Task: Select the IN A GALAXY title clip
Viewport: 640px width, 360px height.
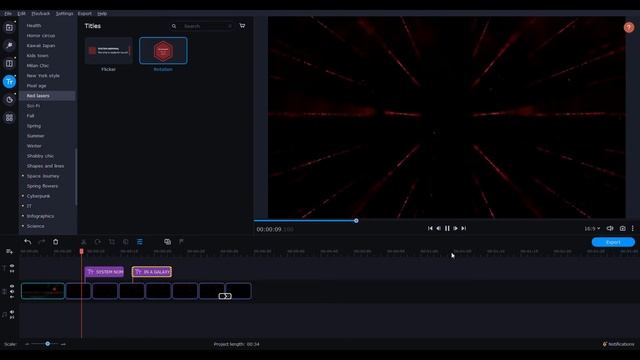Action: tap(152, 272)
